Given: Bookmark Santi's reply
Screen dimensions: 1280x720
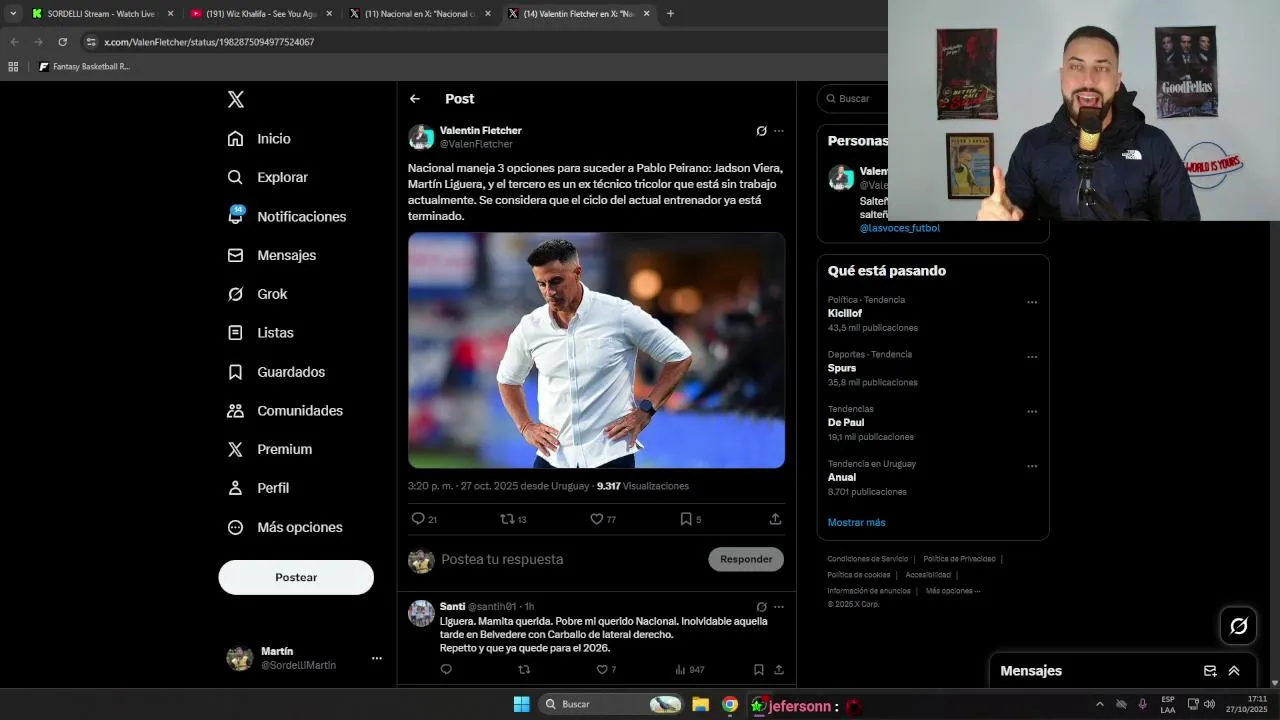Looking at the screenshot, I should point(758,670).
